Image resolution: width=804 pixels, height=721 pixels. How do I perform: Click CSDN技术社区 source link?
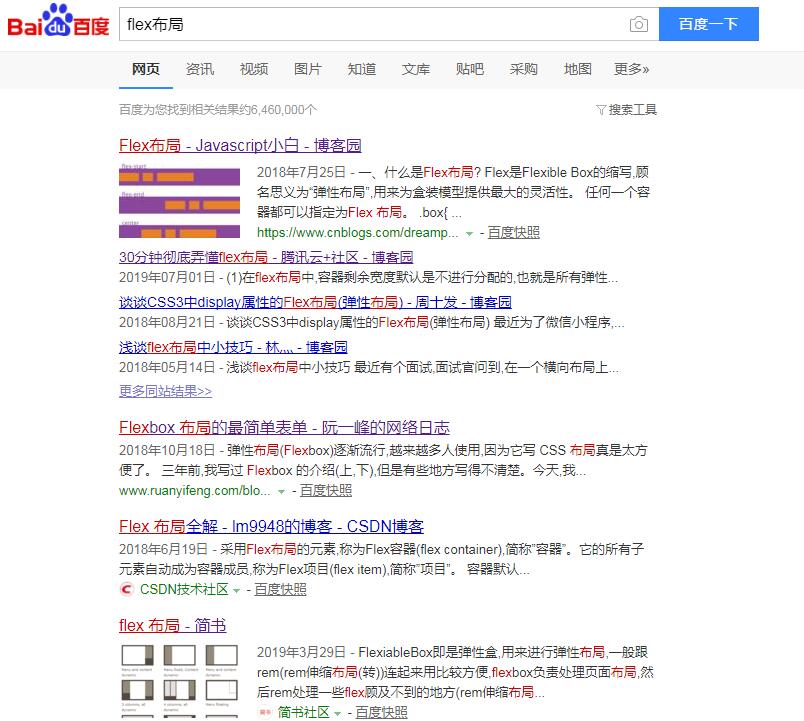coord(184,589)
